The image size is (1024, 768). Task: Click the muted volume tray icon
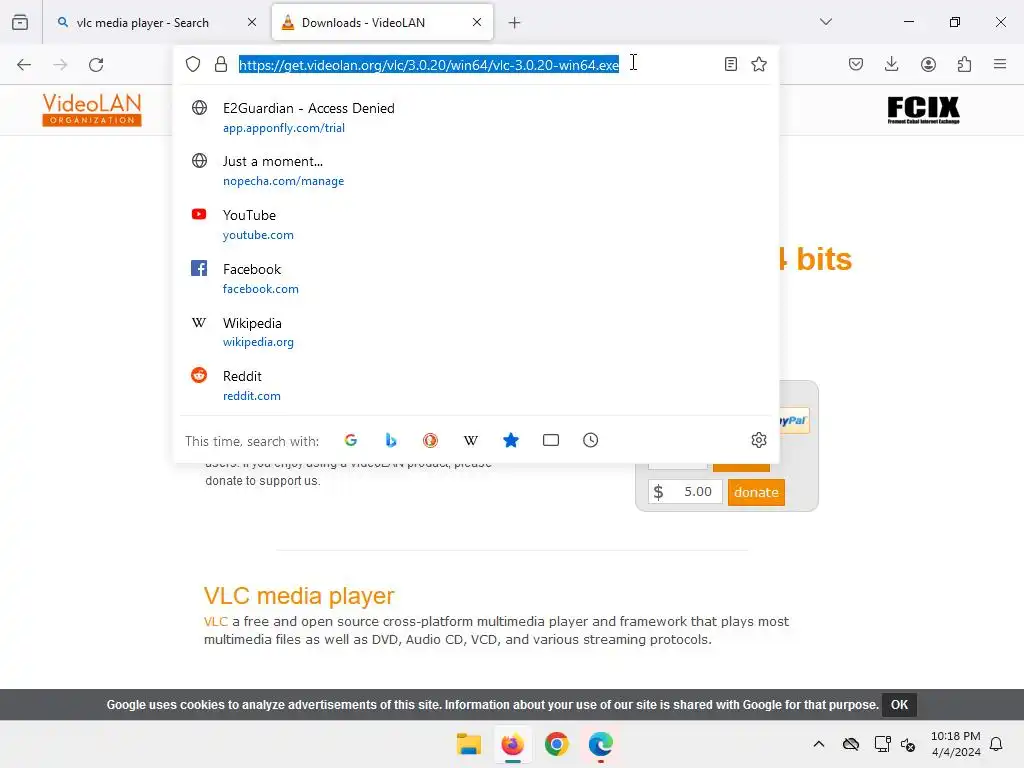908,744
